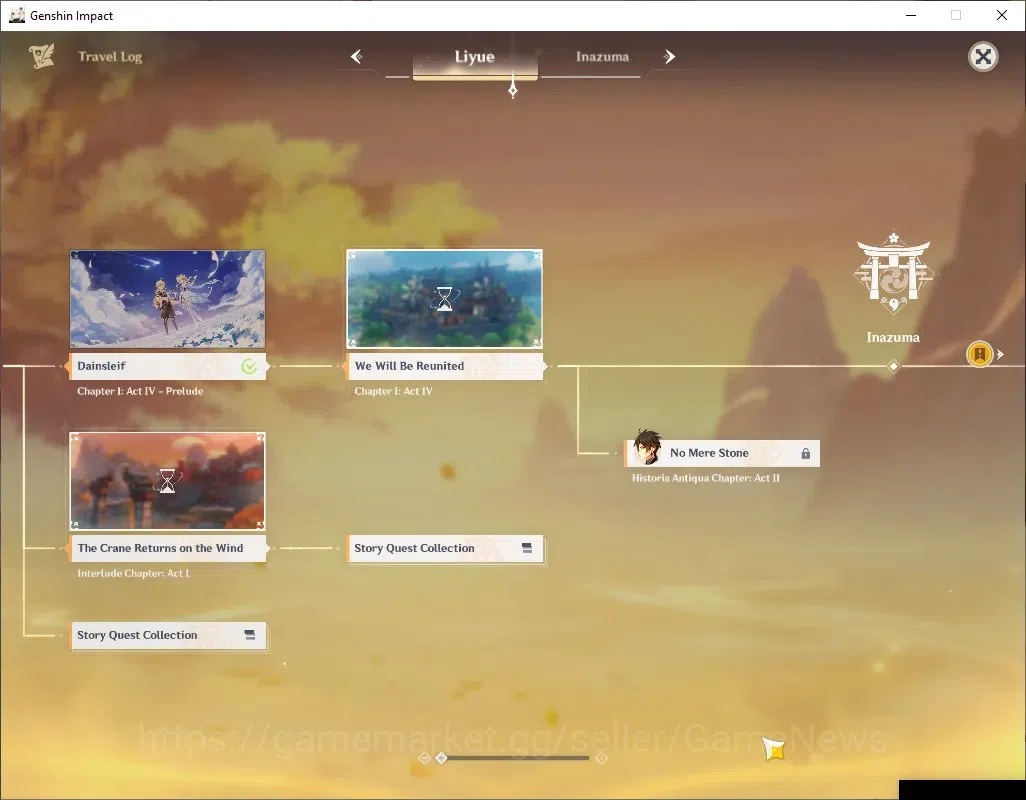Click the left end of bottom scroll slider

coord(424,757)
